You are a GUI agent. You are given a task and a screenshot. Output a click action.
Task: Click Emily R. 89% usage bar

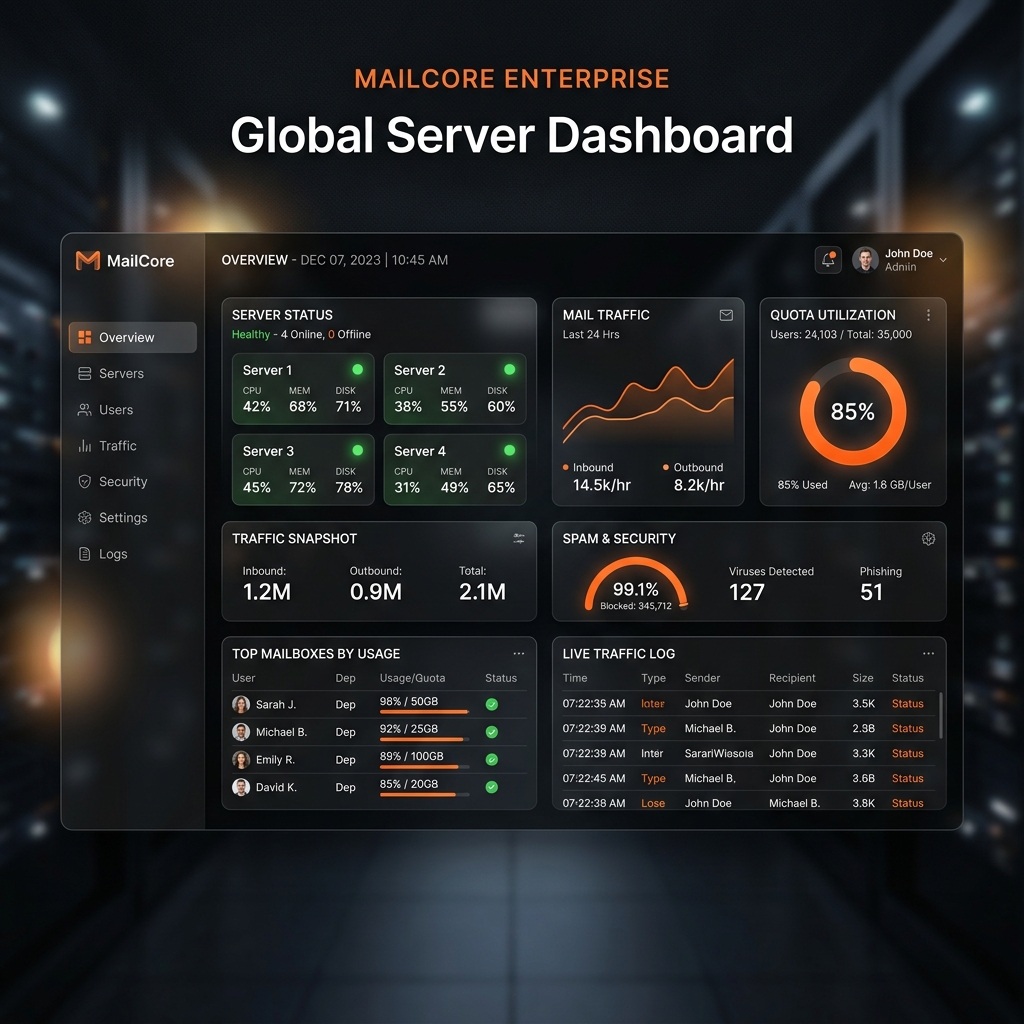pos(424,767)
